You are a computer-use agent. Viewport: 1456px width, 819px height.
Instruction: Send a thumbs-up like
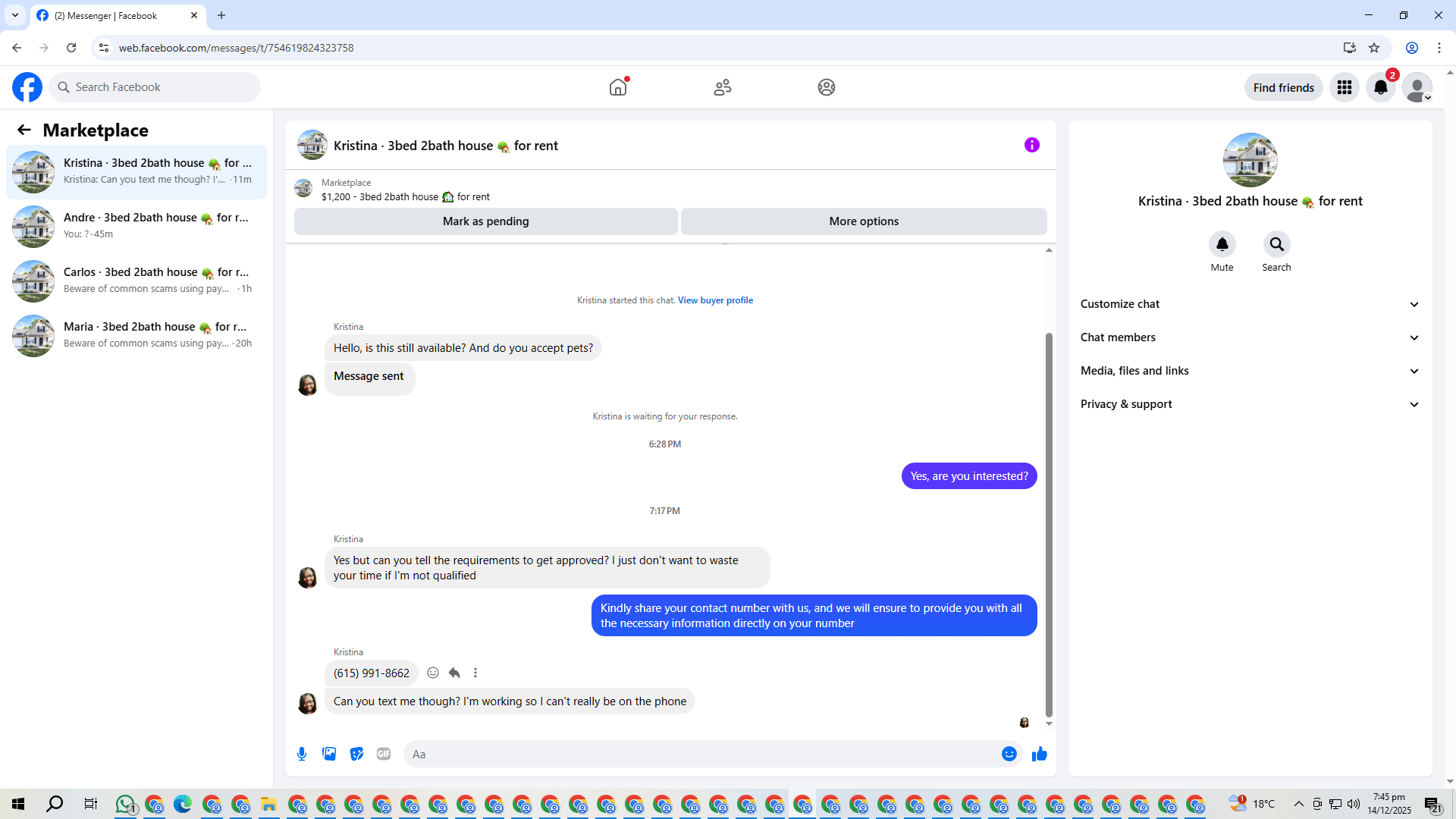(x=1039, y=754)
